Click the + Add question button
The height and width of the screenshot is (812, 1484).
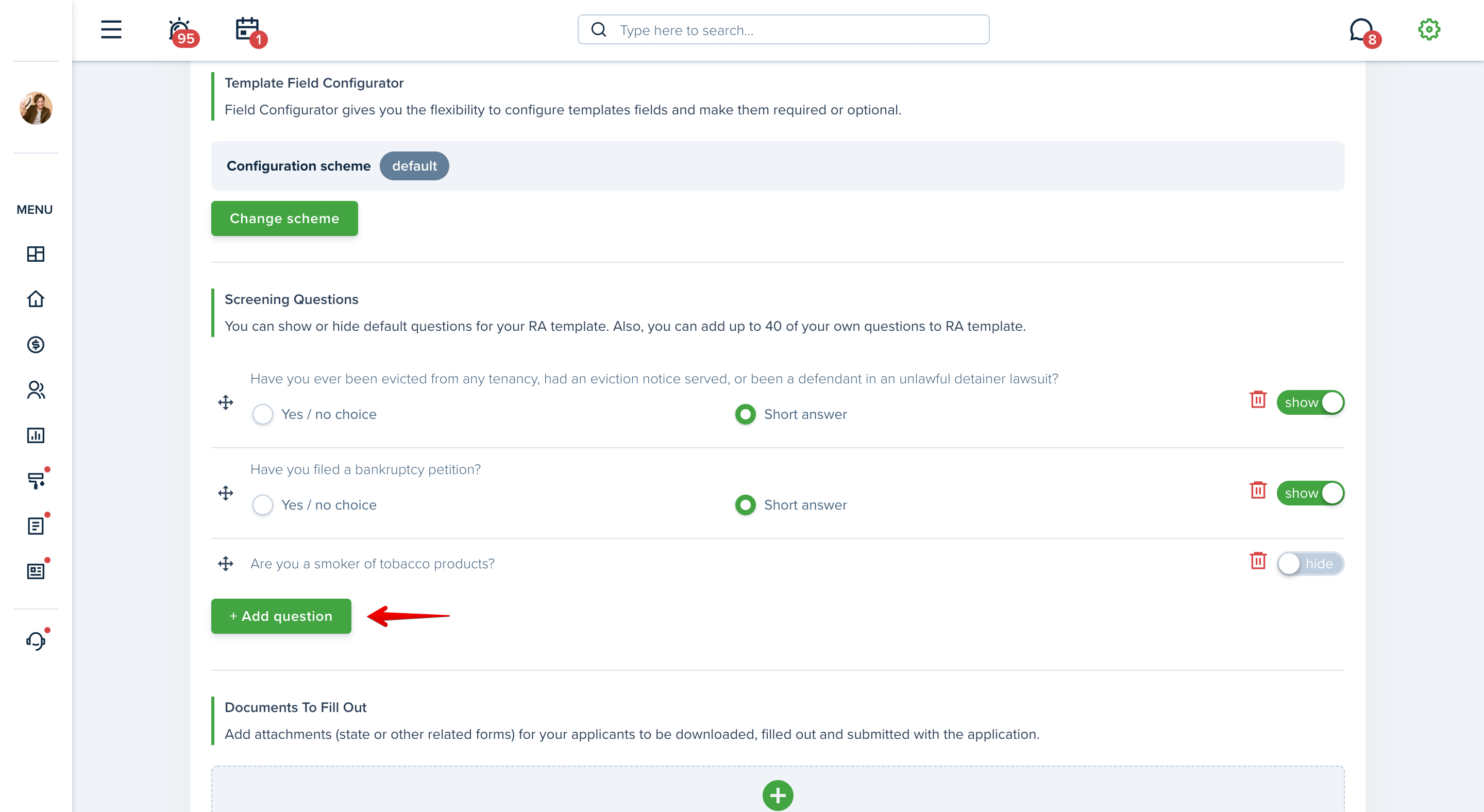[x=281, y=616]
